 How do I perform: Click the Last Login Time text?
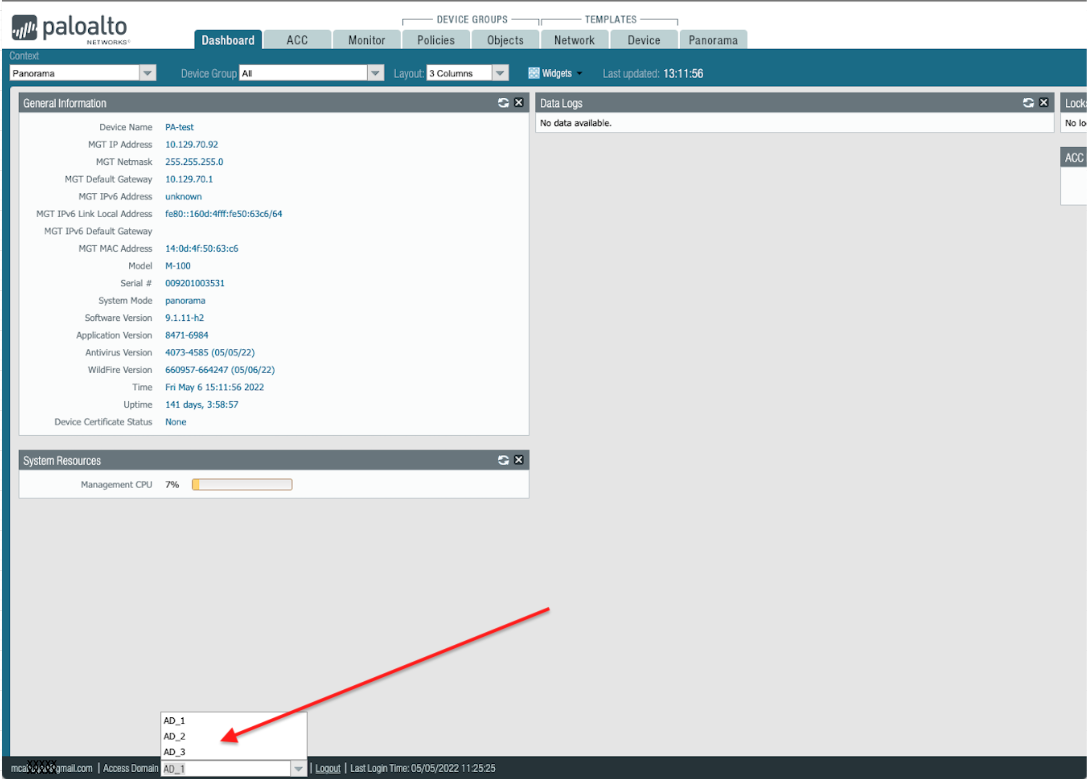(423, 769)
